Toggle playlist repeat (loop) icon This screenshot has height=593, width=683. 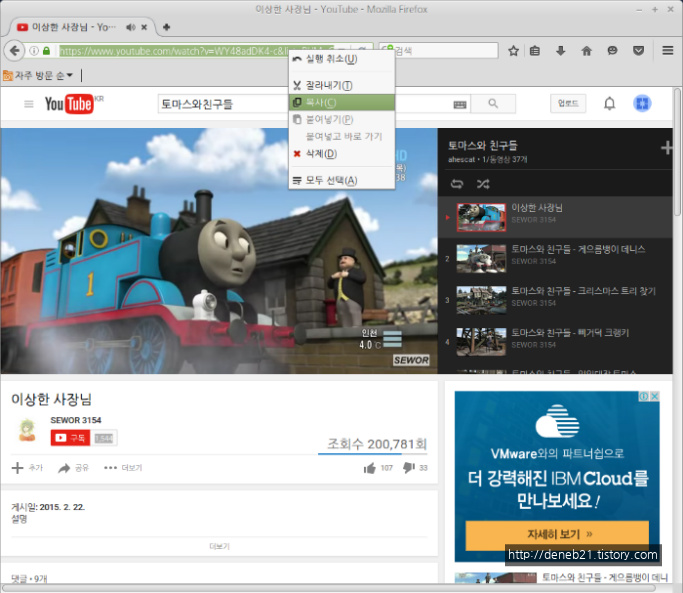tap(458, 184)
